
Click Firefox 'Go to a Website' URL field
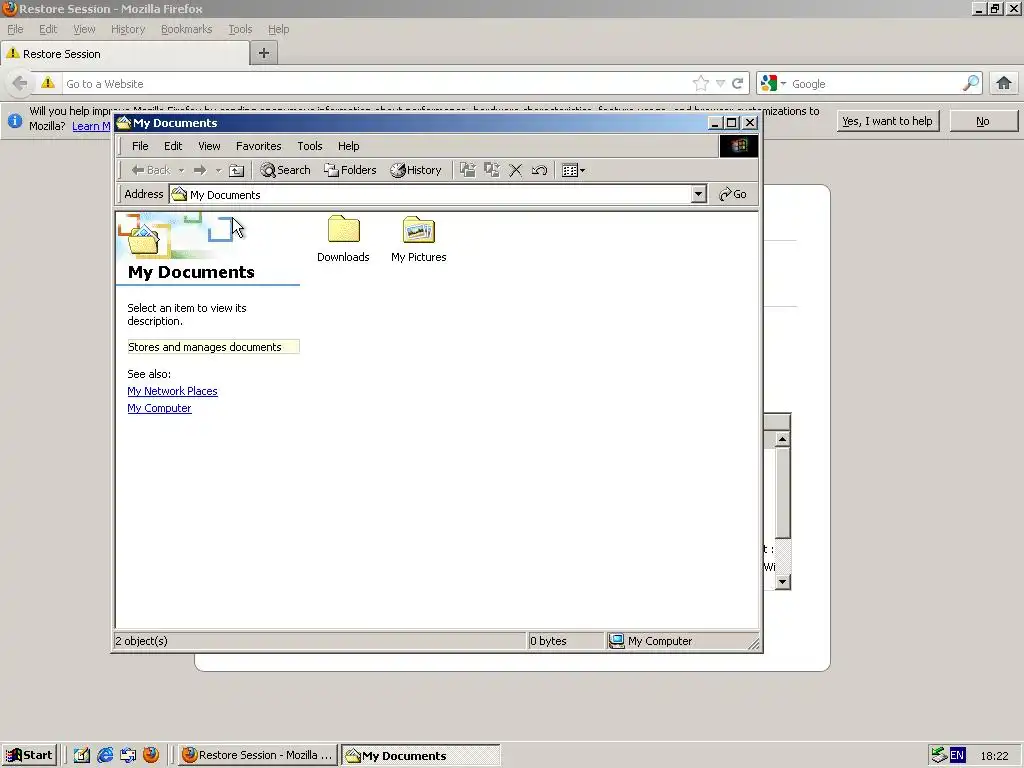click(x=376, y=84)
